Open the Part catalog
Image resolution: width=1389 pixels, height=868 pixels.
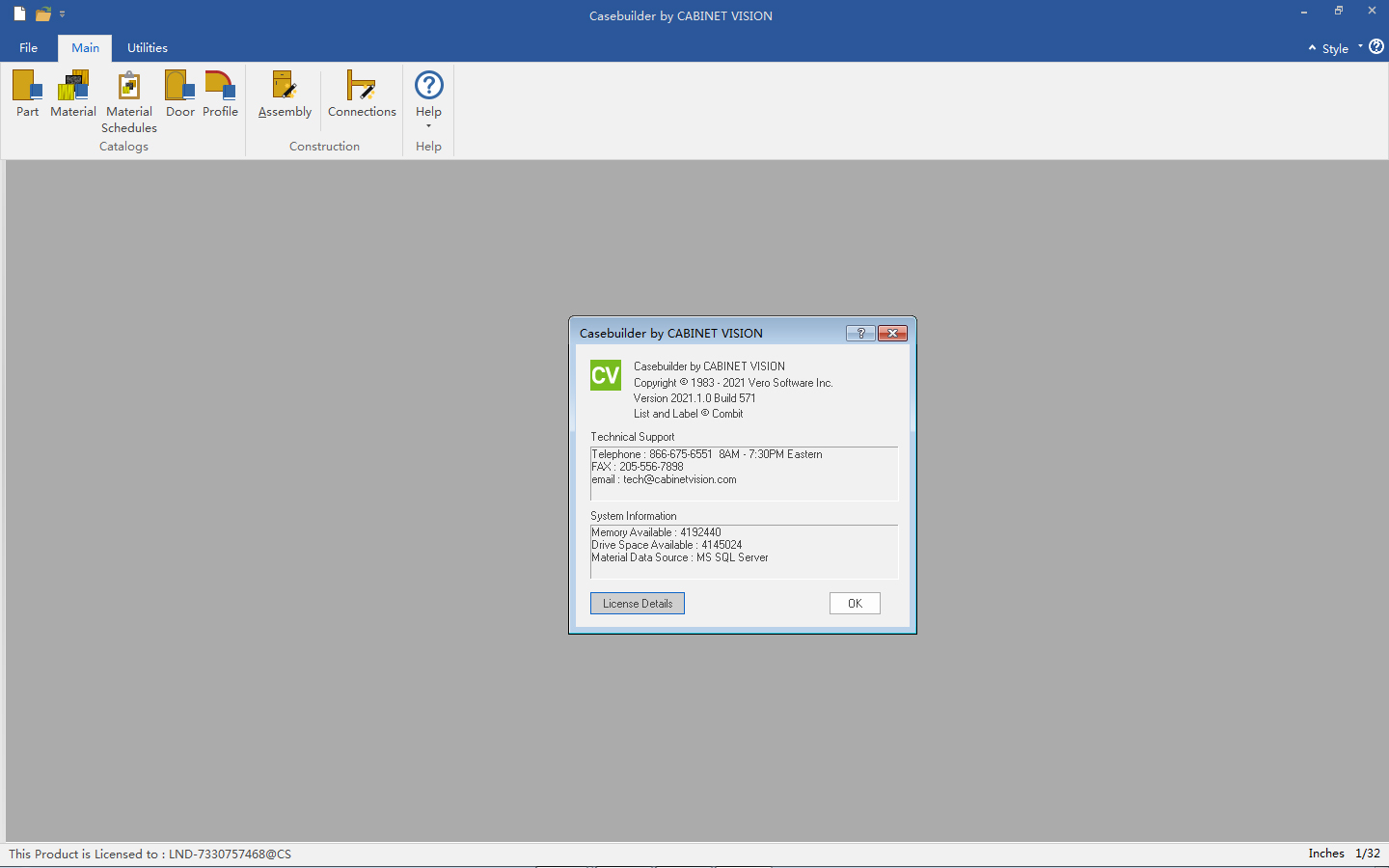coord(27,94)
